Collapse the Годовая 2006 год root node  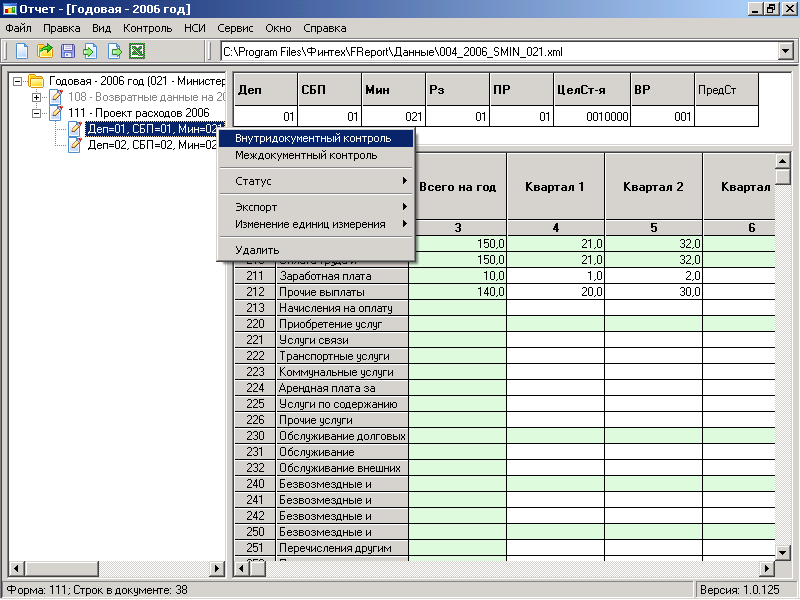17,81
